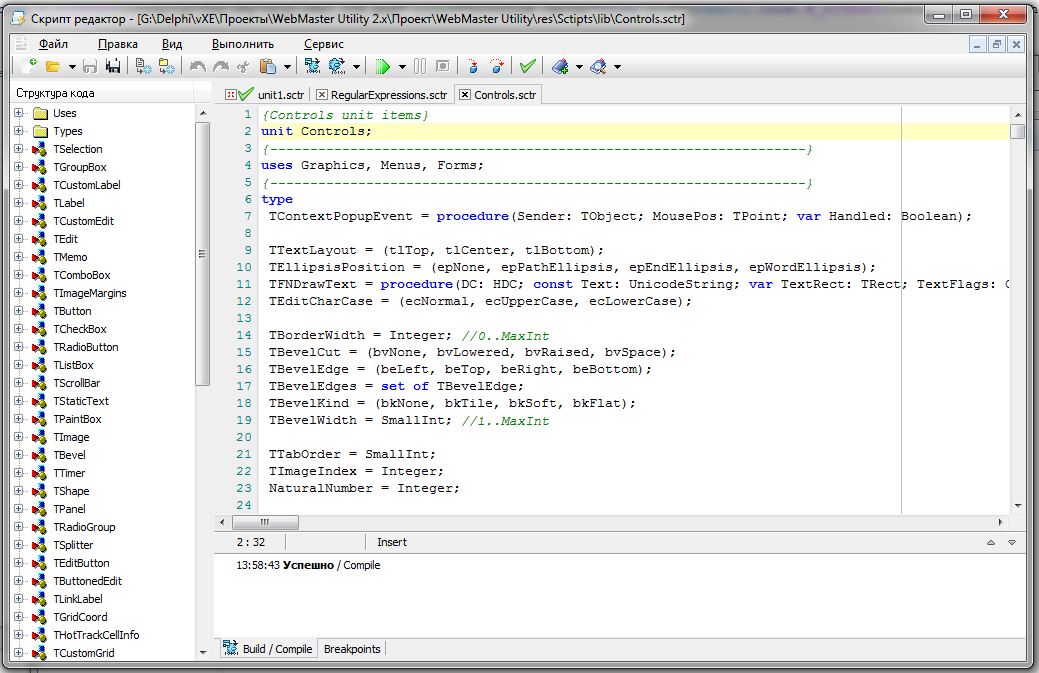Open dropdown arrow next to Run icon
The image size is (1039, 673).
(402, 67)
